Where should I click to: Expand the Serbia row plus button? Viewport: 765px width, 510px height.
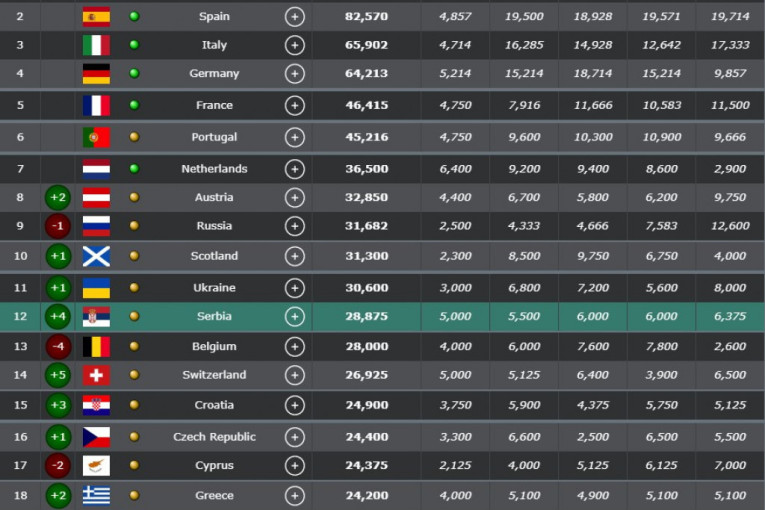click(x=294, y=317)
